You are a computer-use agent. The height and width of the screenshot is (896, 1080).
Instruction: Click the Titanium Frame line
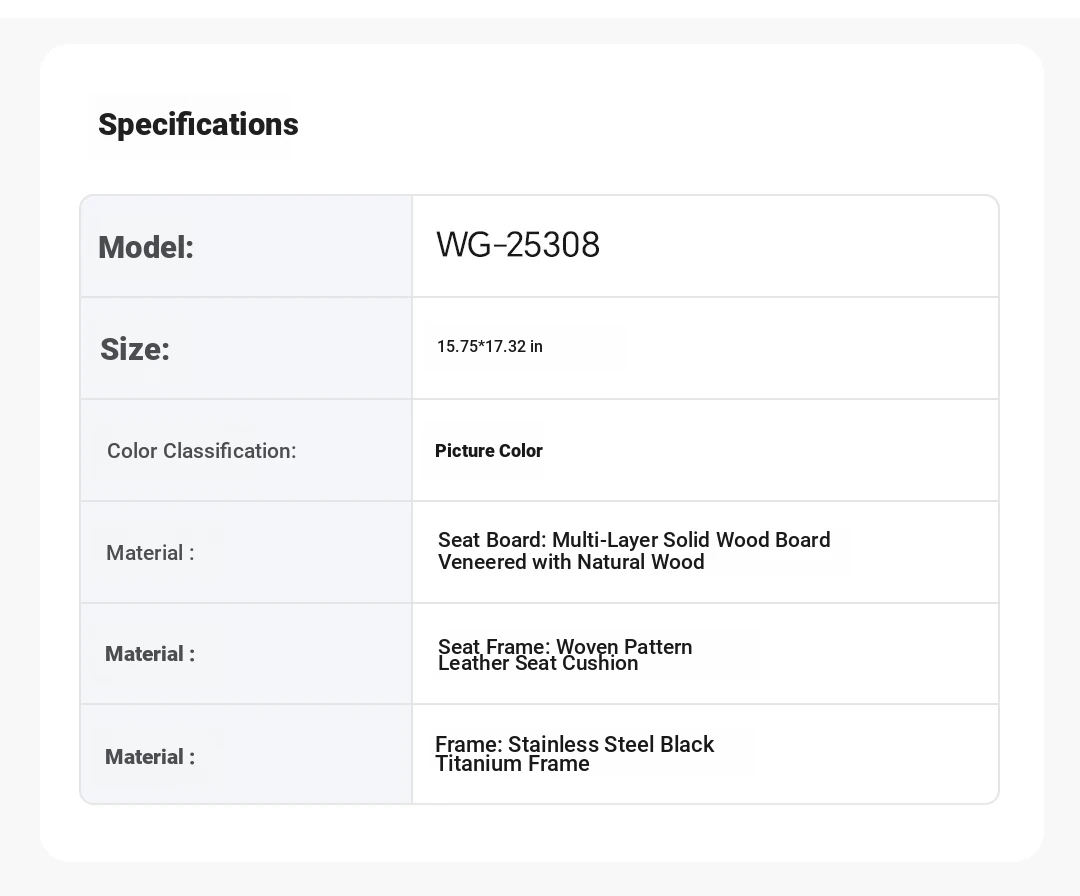coord(512,764)
